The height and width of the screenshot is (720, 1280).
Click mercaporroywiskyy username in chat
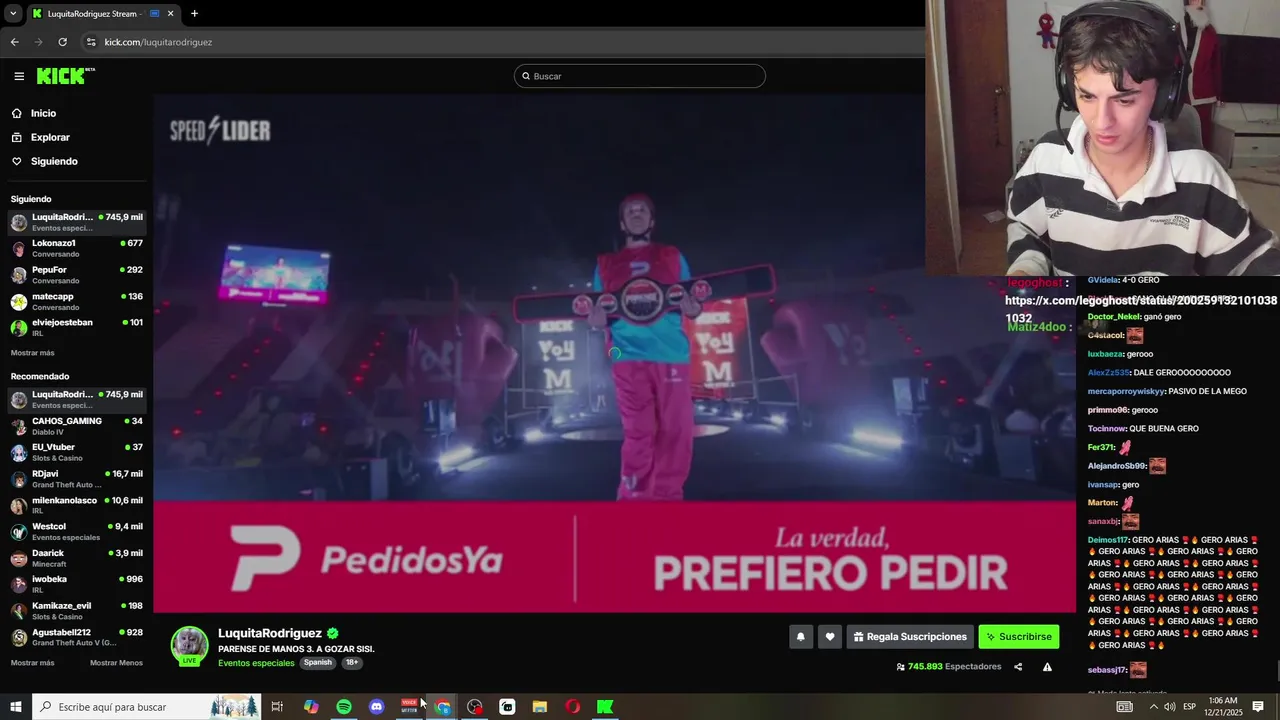click(1126, 391)
